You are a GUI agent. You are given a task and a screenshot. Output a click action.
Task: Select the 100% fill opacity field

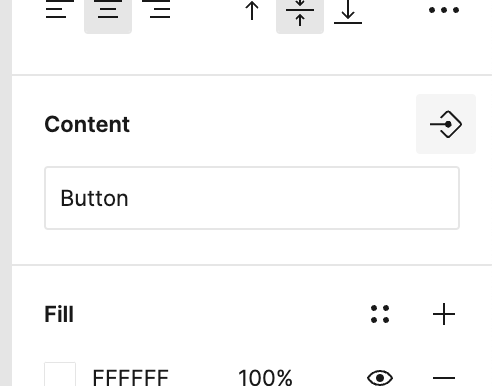click(x=265, y=377)
